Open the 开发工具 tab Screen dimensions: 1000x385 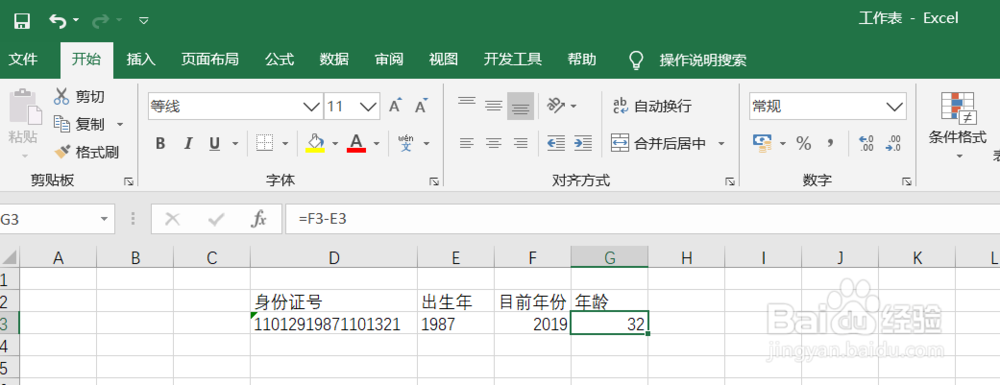(x=513, y=60)
